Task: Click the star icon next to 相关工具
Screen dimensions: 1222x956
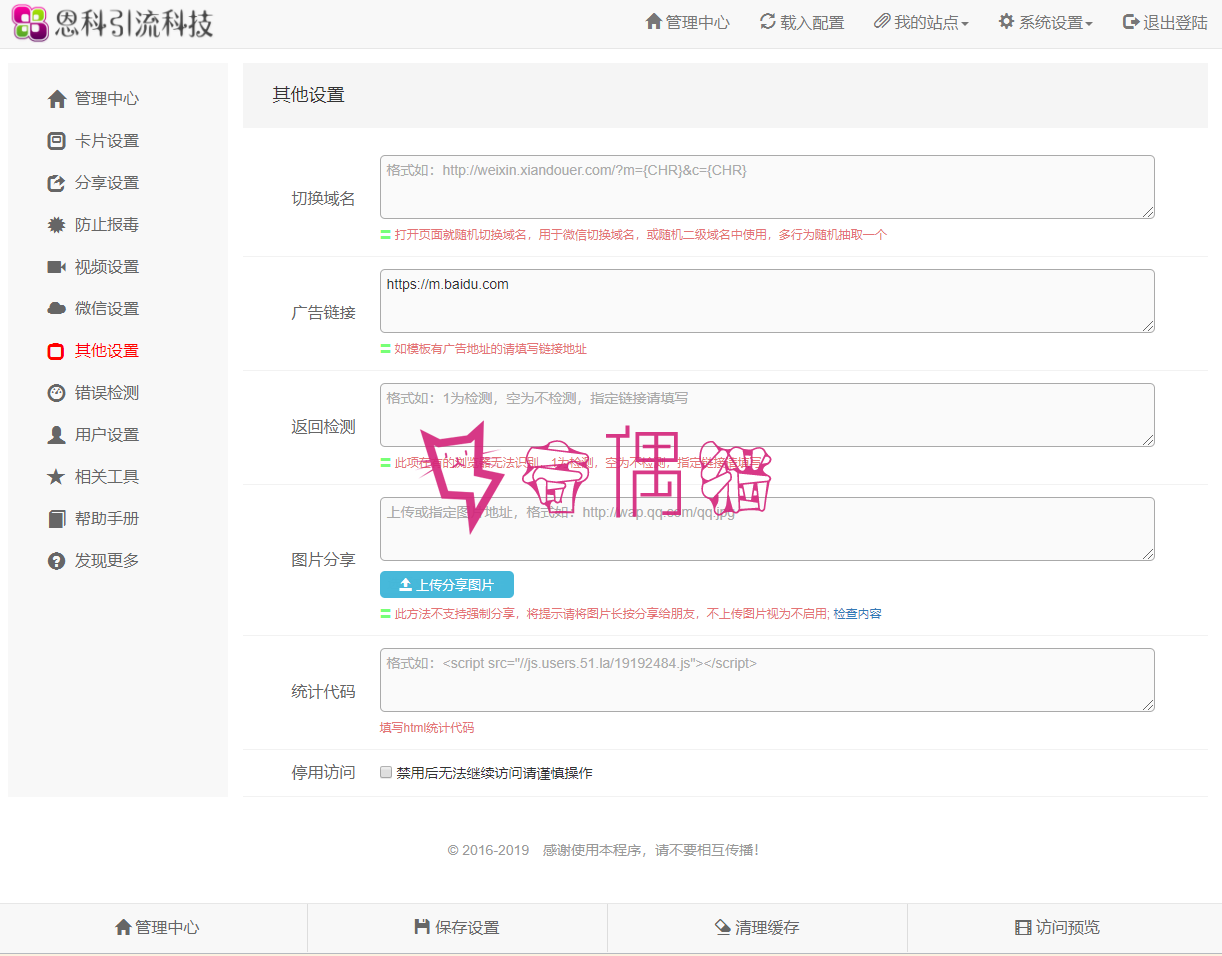Action: click(57, 477)
